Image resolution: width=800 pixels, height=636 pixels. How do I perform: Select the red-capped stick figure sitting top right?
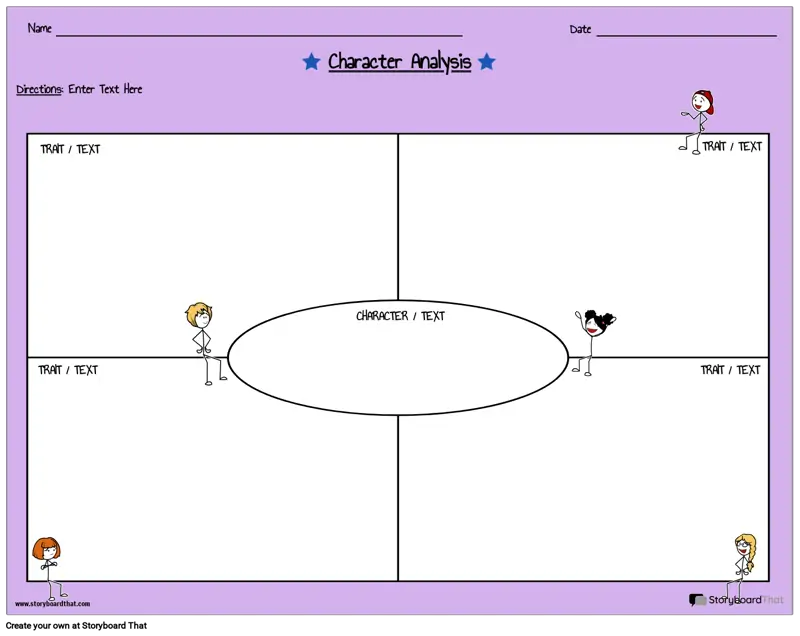point(697,121)
